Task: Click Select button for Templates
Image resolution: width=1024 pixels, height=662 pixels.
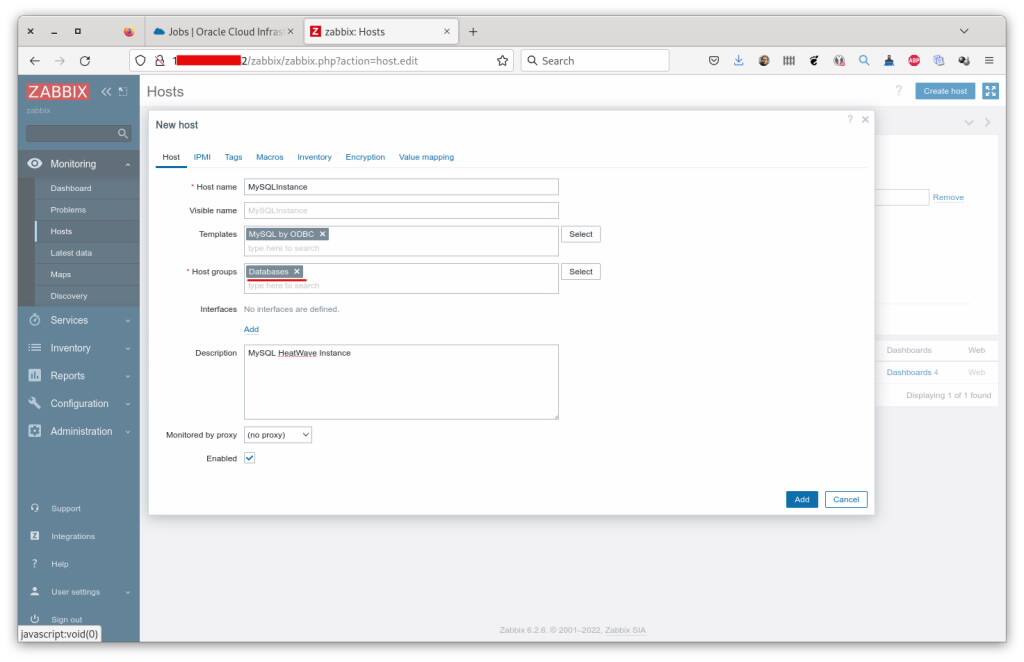Action: [x=581, y=234]
